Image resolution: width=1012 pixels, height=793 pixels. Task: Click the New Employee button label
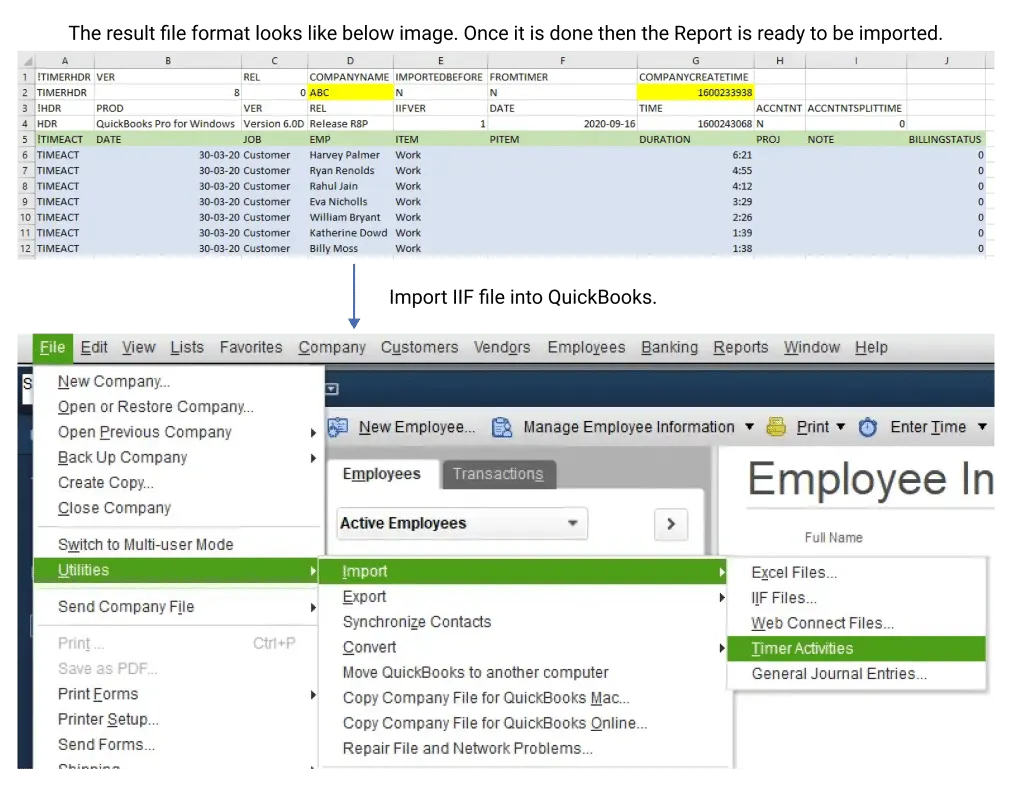point(417,427)
